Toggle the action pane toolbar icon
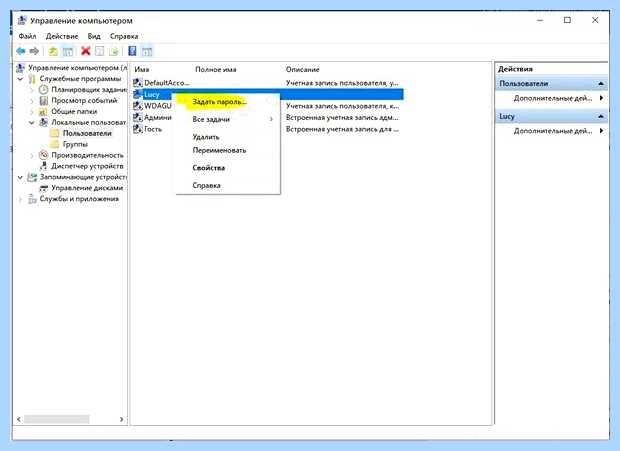This screenshot has height=451, width=620. click(147, 51)
